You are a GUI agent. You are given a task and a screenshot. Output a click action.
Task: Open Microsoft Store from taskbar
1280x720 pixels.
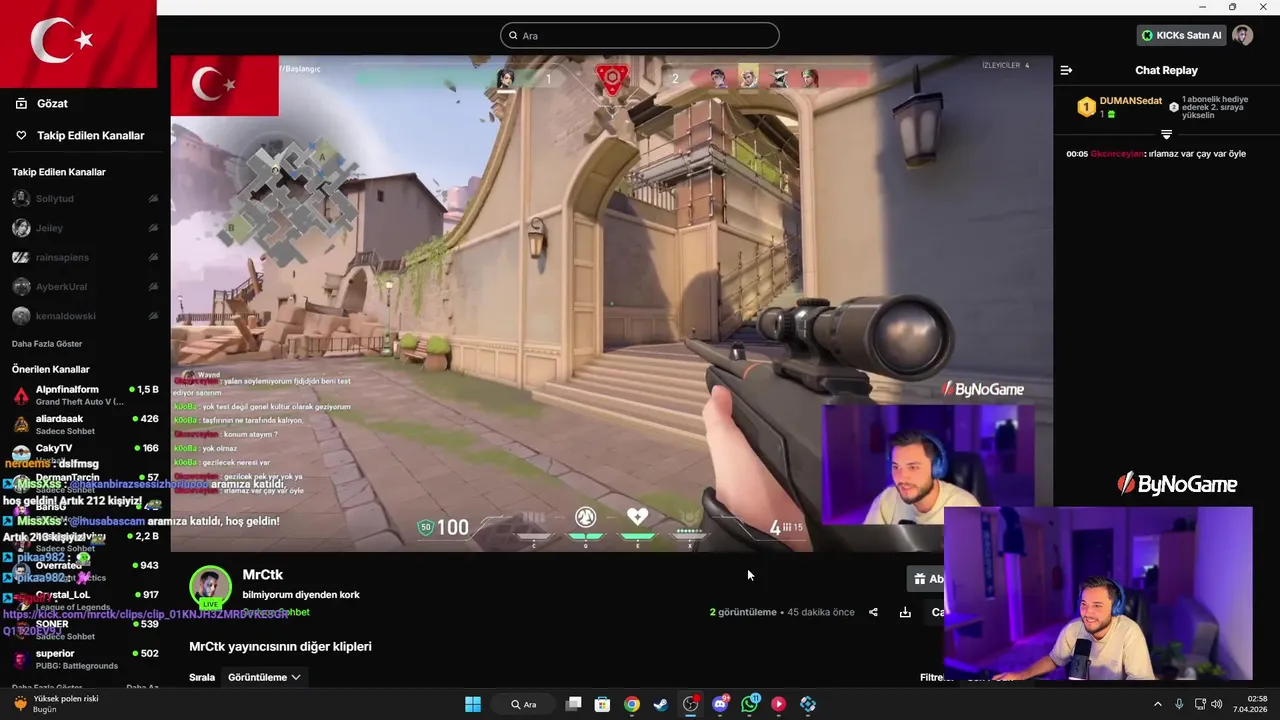pyautogui.click(x=602, y=704)
